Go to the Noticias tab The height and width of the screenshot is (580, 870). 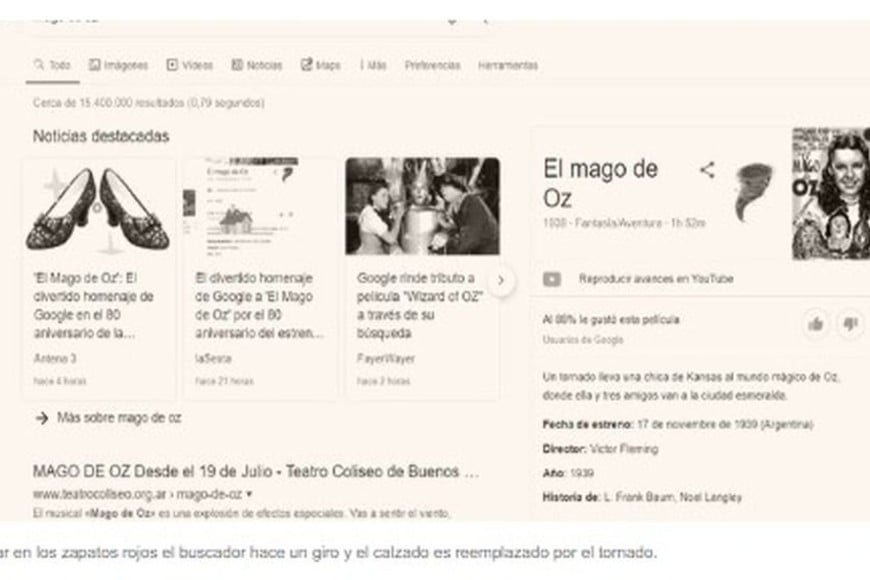click(257, 65)
